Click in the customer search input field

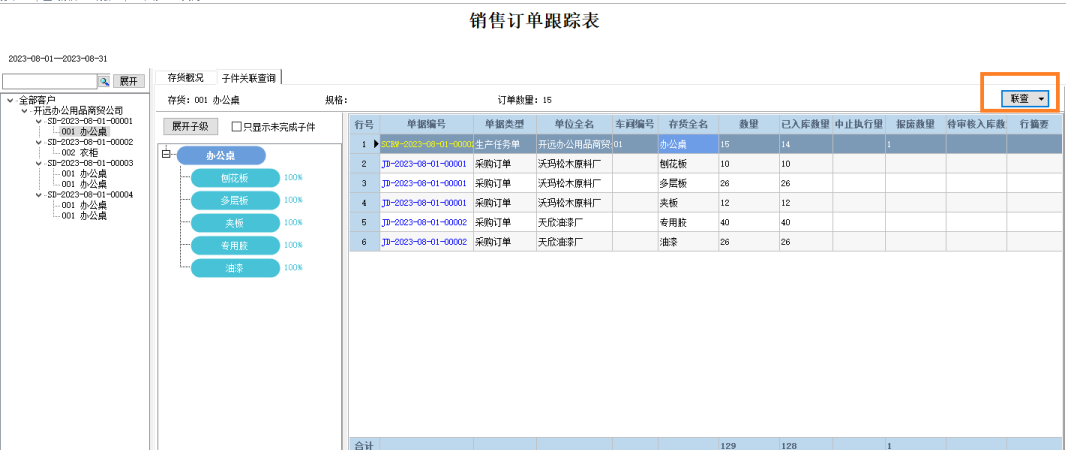[50, 82]
